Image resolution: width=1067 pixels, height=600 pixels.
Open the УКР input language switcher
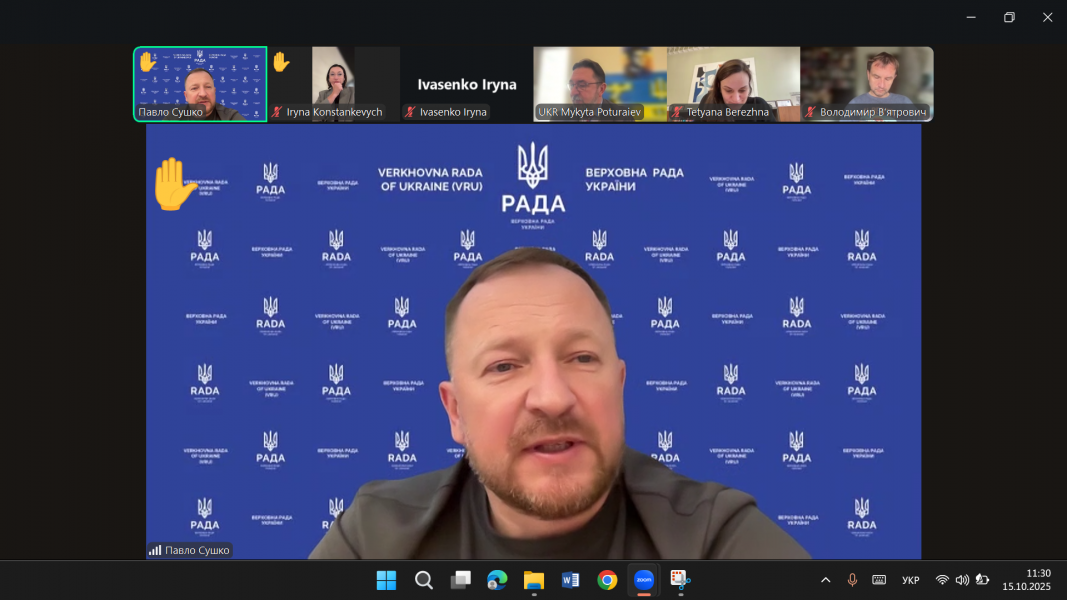coord(910,580)
